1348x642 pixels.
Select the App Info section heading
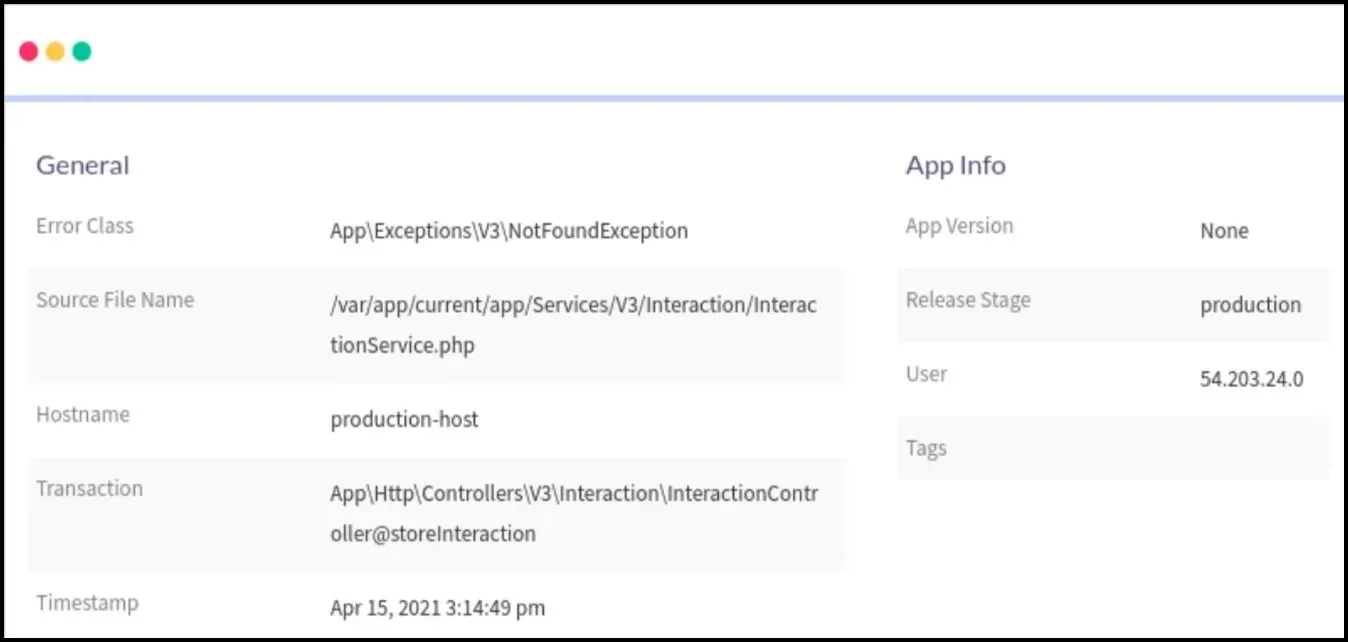(x=956, y=165)
